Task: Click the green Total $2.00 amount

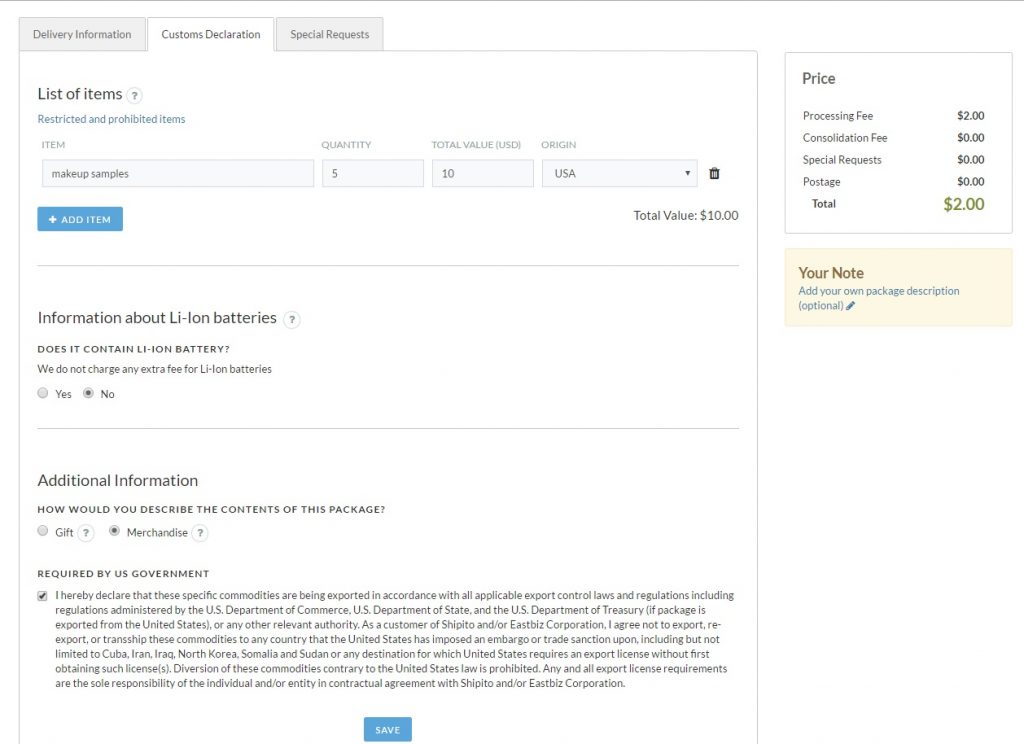Action: click(x=964, y=204)
